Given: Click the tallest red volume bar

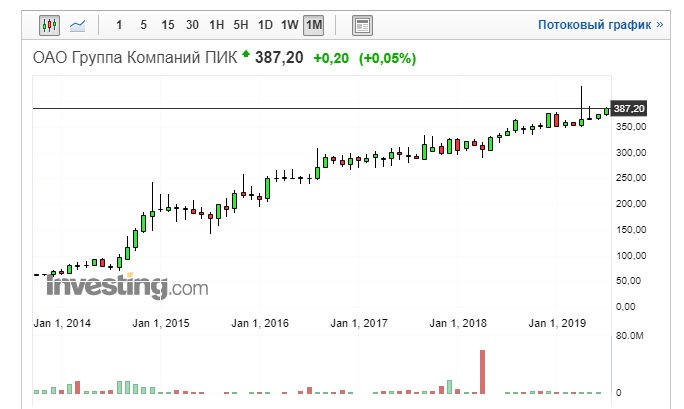Looking at the screenshot, I should pos(482,372).
